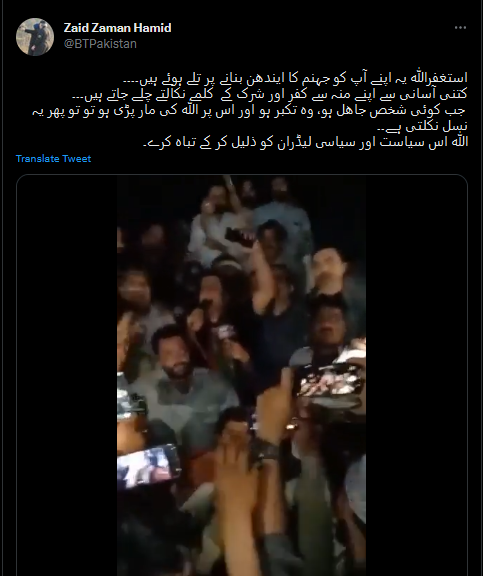Click the final line beginning اللہ اس سیاست
The image size is (483, 576).
click(305, 142)
